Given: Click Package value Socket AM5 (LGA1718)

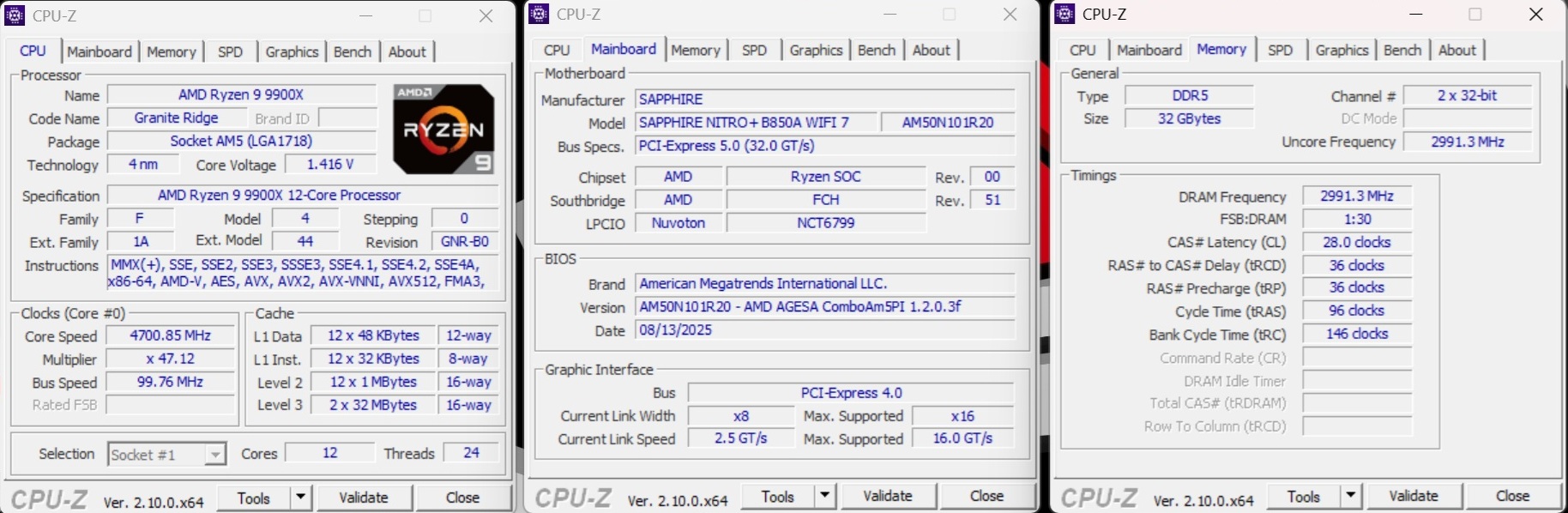Looking at the screenshot, I should click(241, 141).
